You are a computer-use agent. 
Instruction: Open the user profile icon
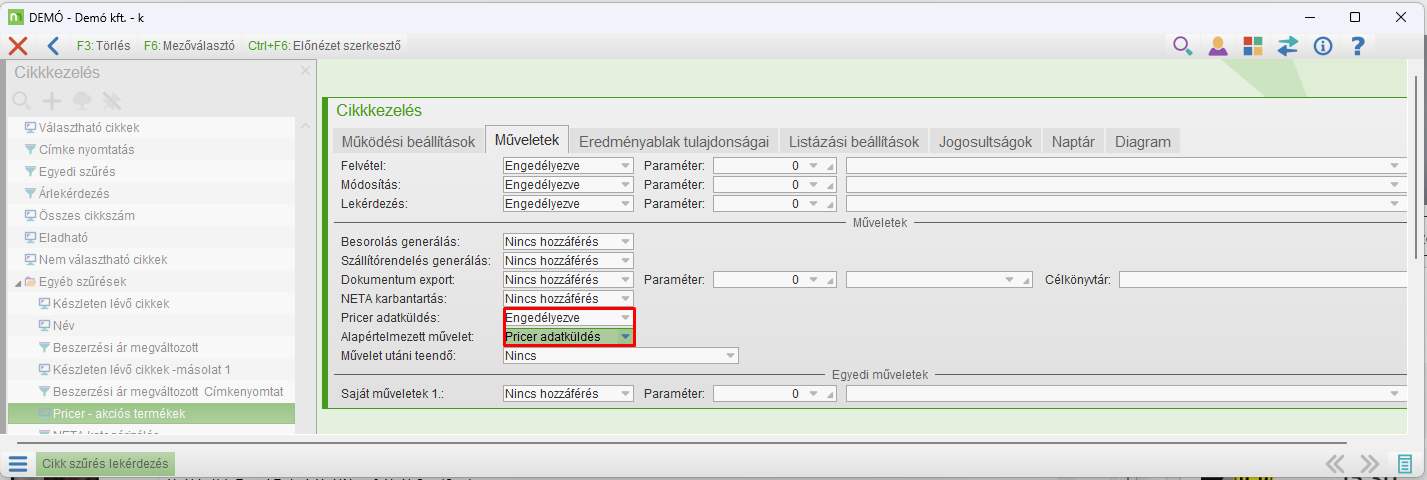pos(1218,45)
